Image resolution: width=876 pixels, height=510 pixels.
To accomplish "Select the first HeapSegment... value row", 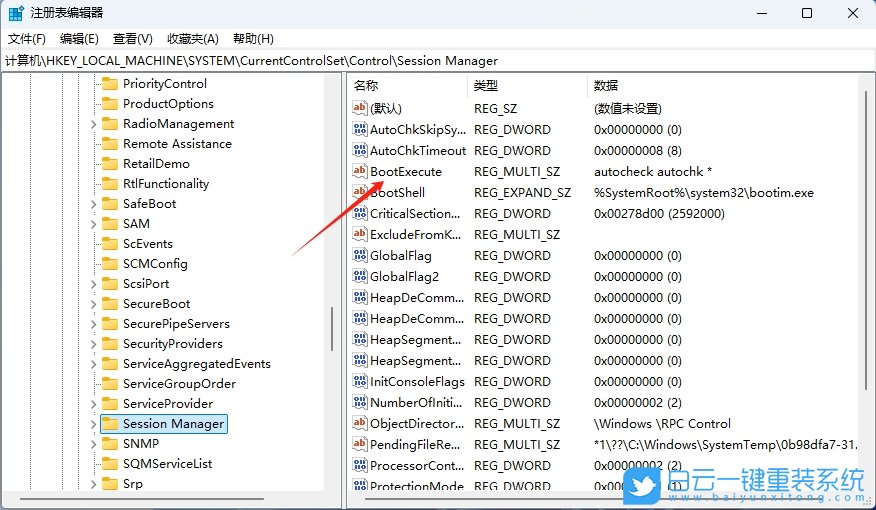I will [604, 339].
